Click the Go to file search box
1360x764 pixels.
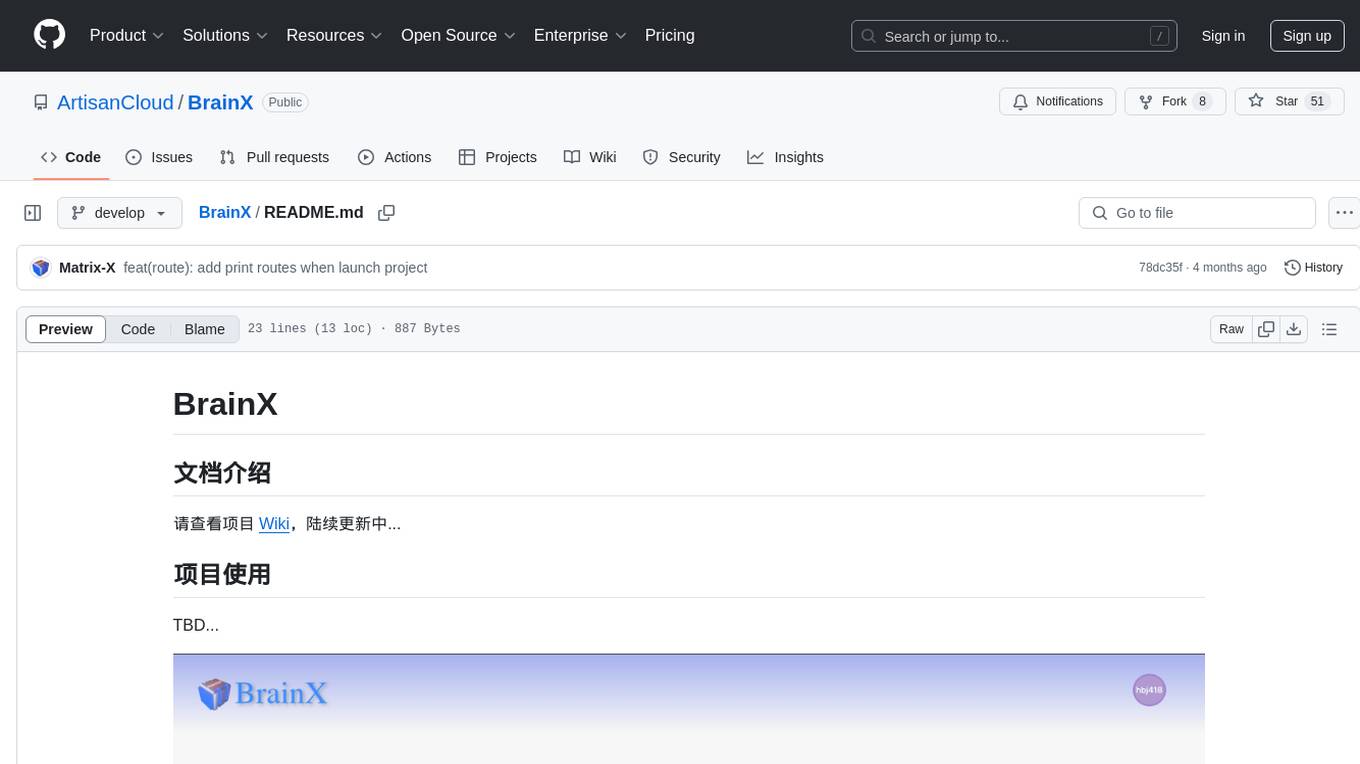pyautogui.click(x=1197, y=213)
